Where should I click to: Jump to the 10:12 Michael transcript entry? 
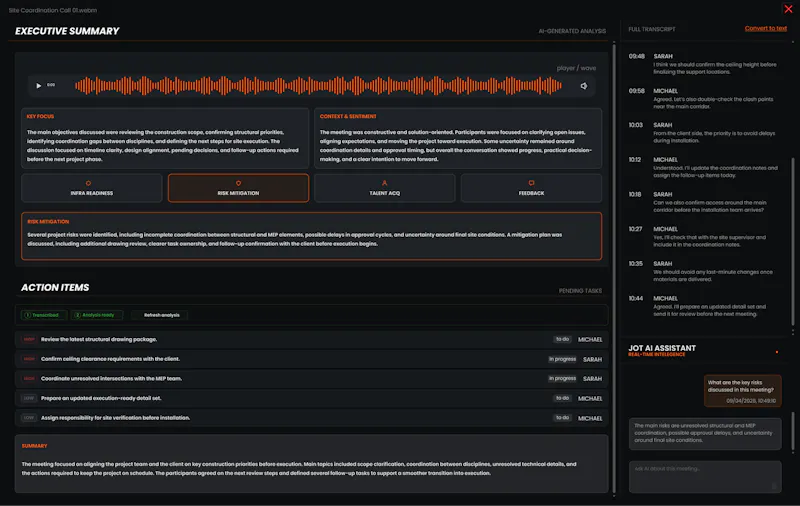[x=704, y=167]
